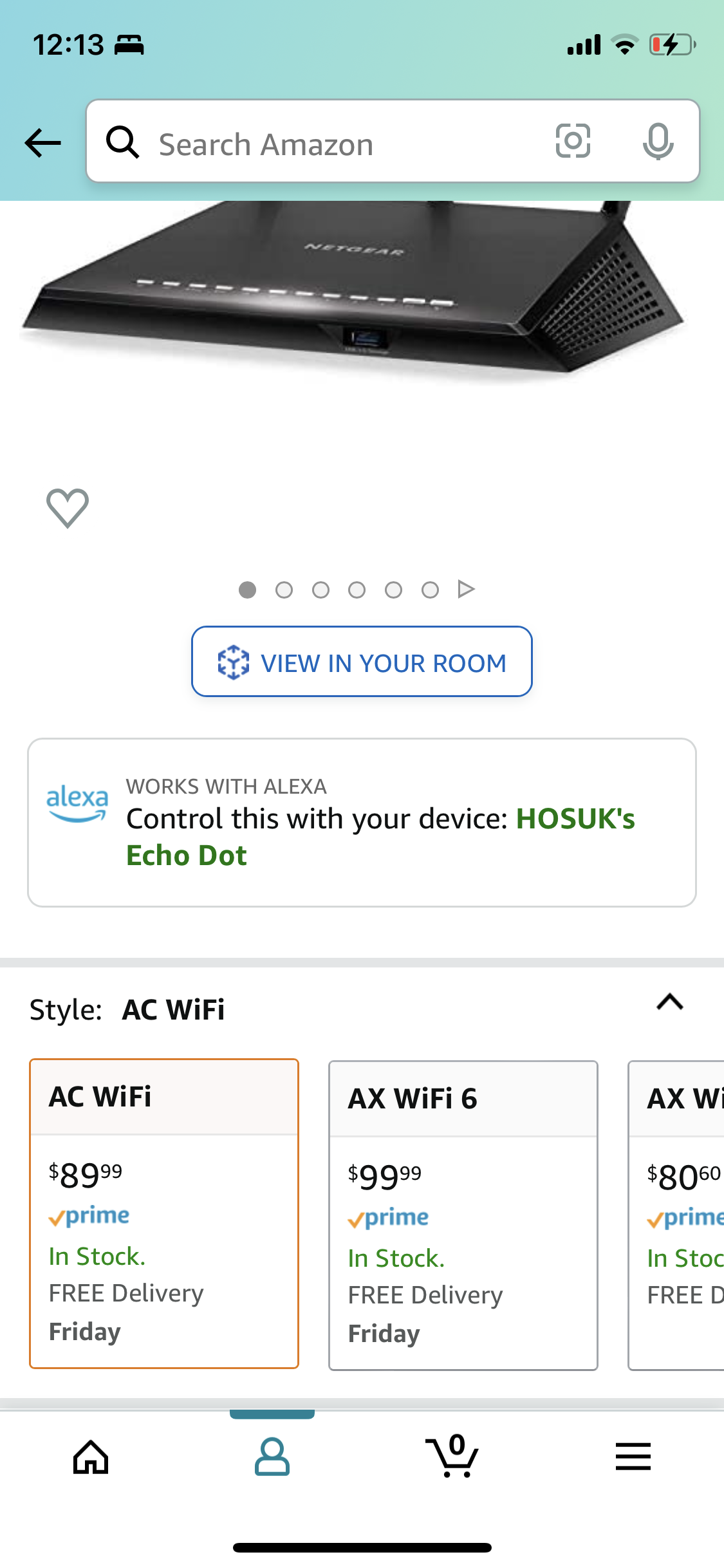
Task: Open camera search via the lens icon
Action: click(573, 141)
